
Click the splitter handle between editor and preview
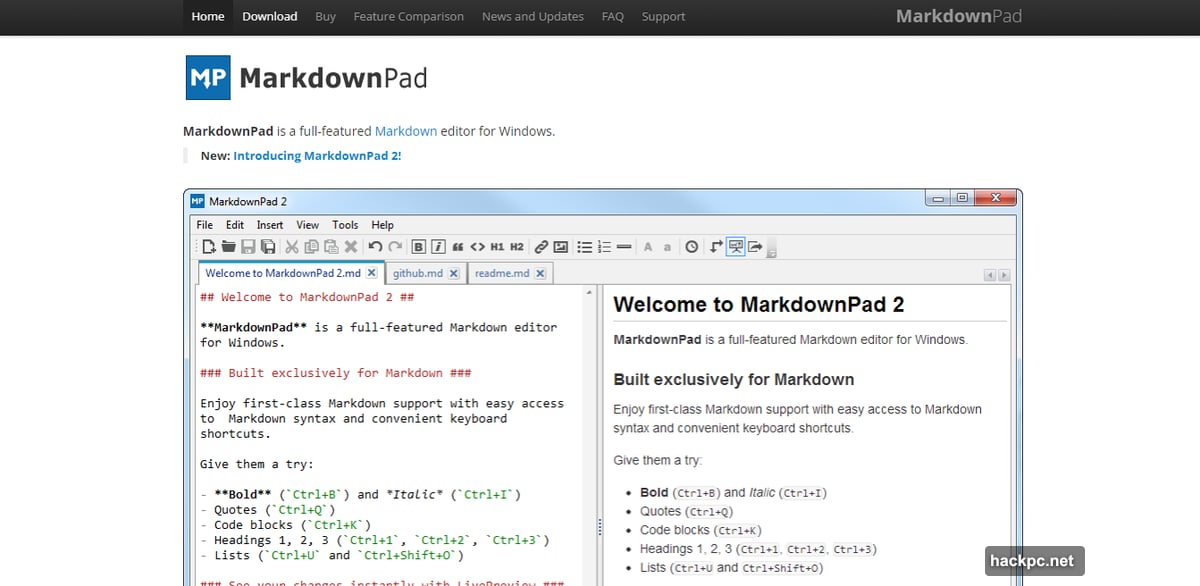coord(599,527)
